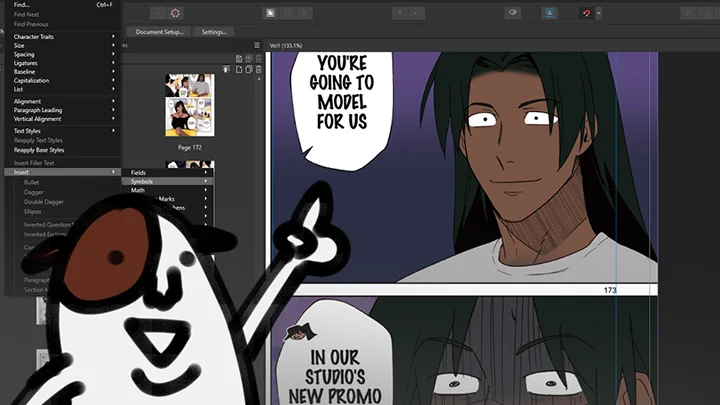Click the page number 173 on canvas
720x405 pixels.
point(610,290)
